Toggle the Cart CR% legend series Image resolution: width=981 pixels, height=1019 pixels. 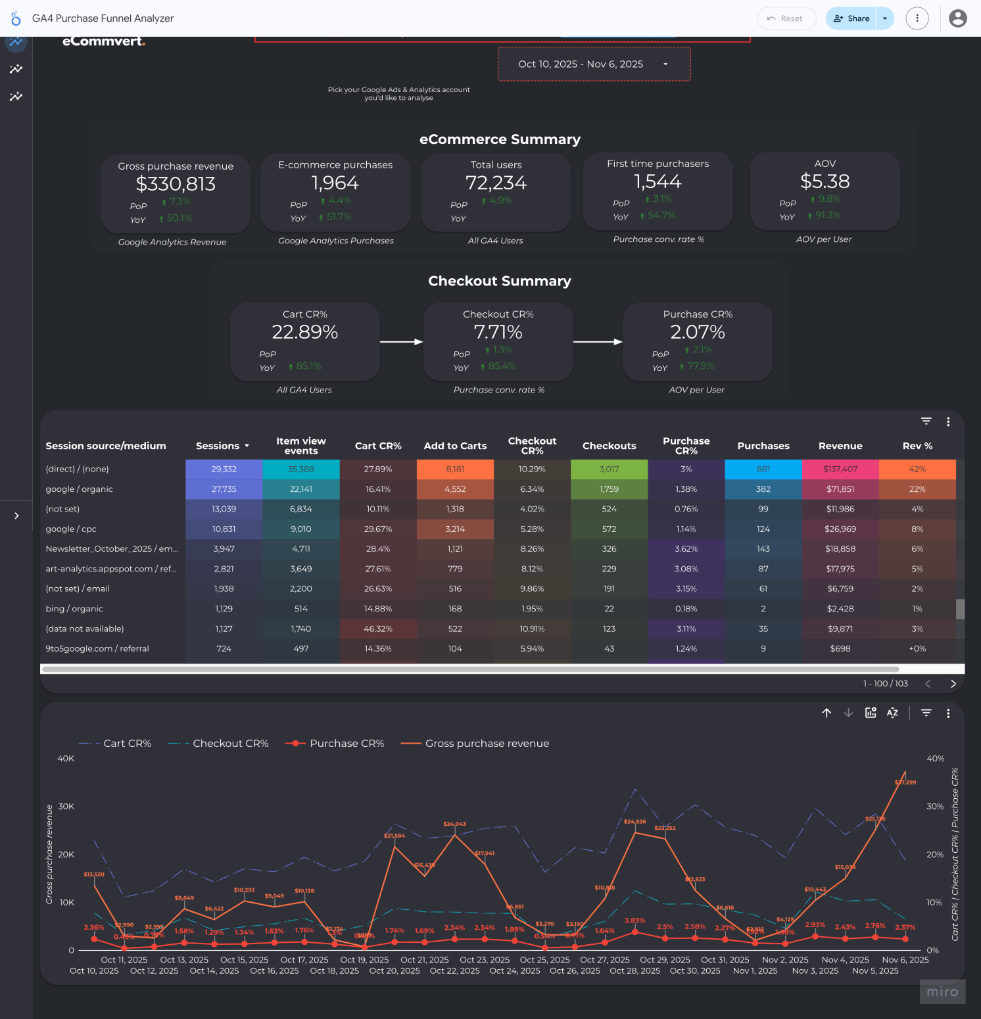pos(115,743)
